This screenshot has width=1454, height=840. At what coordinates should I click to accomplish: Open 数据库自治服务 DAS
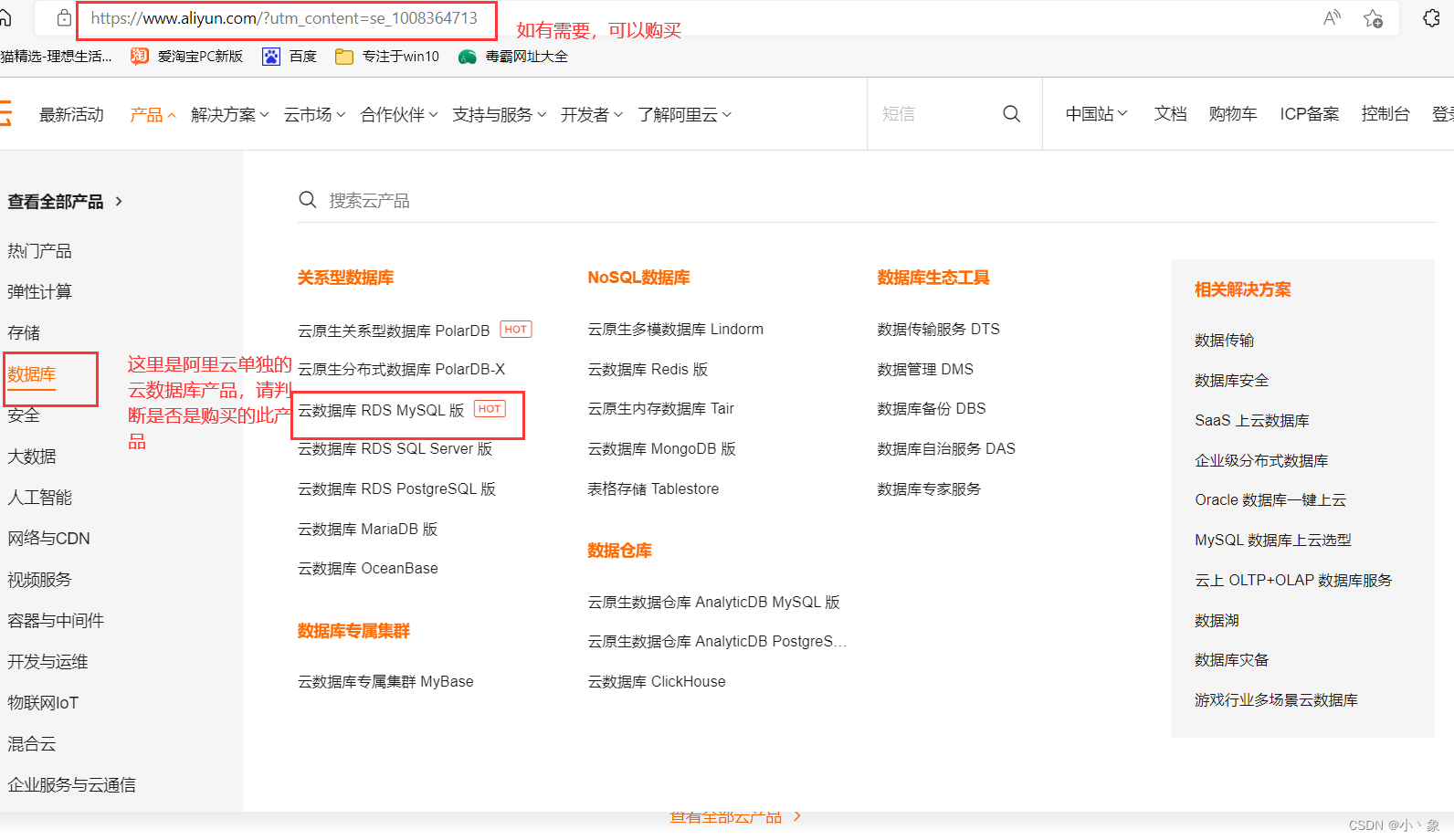tap(946, 449)
